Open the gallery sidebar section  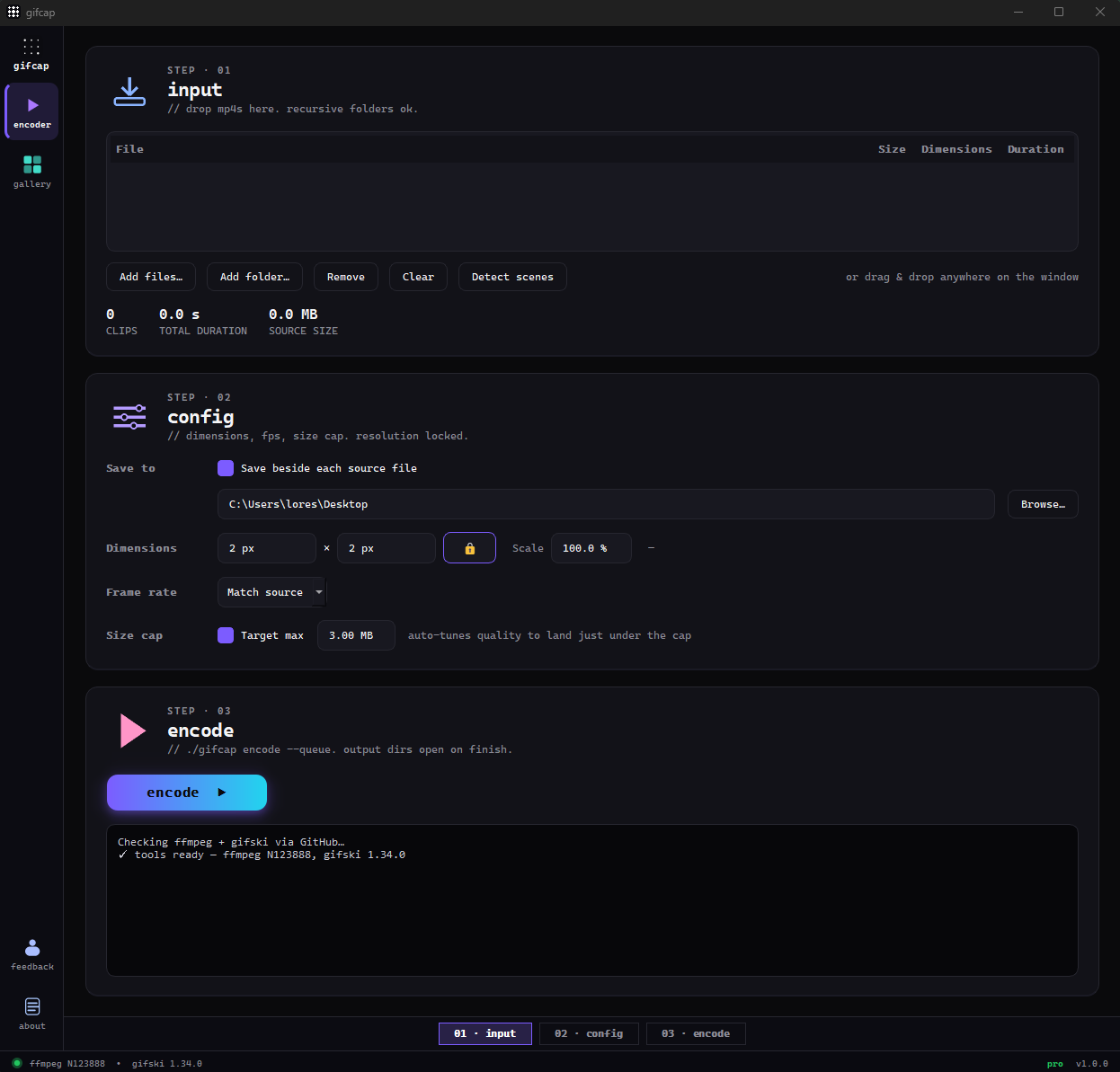click(32, 171)
